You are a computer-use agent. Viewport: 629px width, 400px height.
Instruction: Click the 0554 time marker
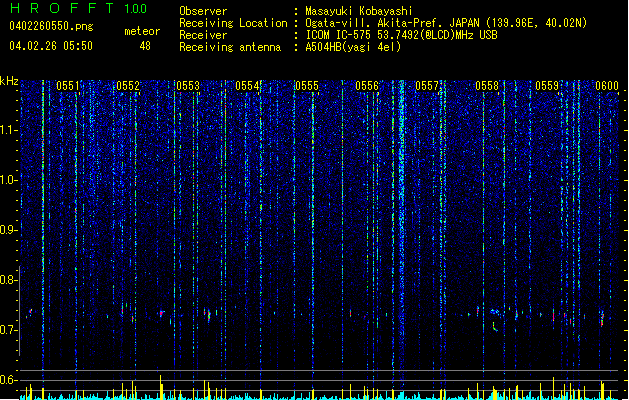(247, 86)
